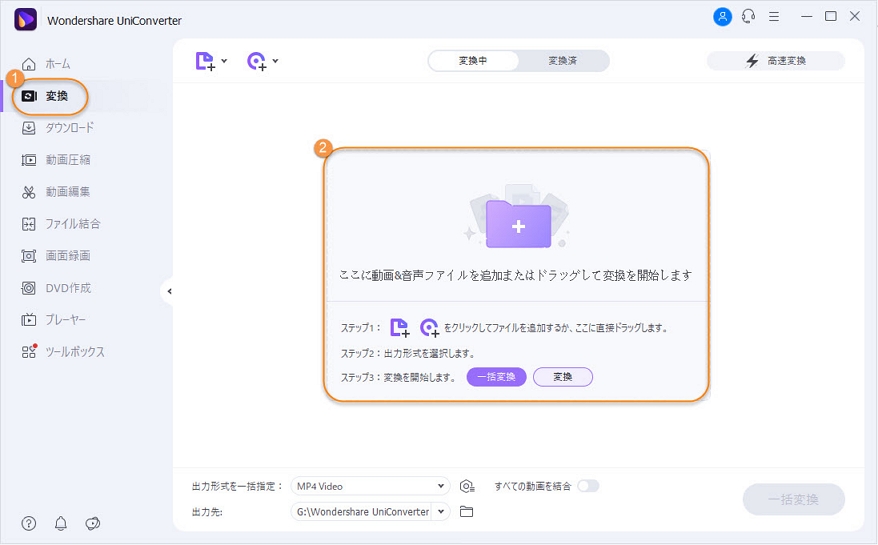This screenshot has width=878, height=545.
Task: Open the output folder icon
Action: tap(466, 512)
